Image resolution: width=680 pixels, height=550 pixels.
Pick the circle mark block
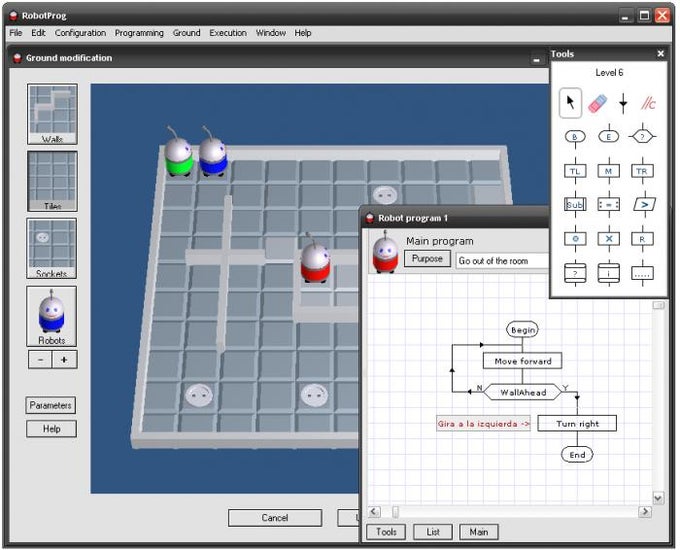click(x=575, y=239)
